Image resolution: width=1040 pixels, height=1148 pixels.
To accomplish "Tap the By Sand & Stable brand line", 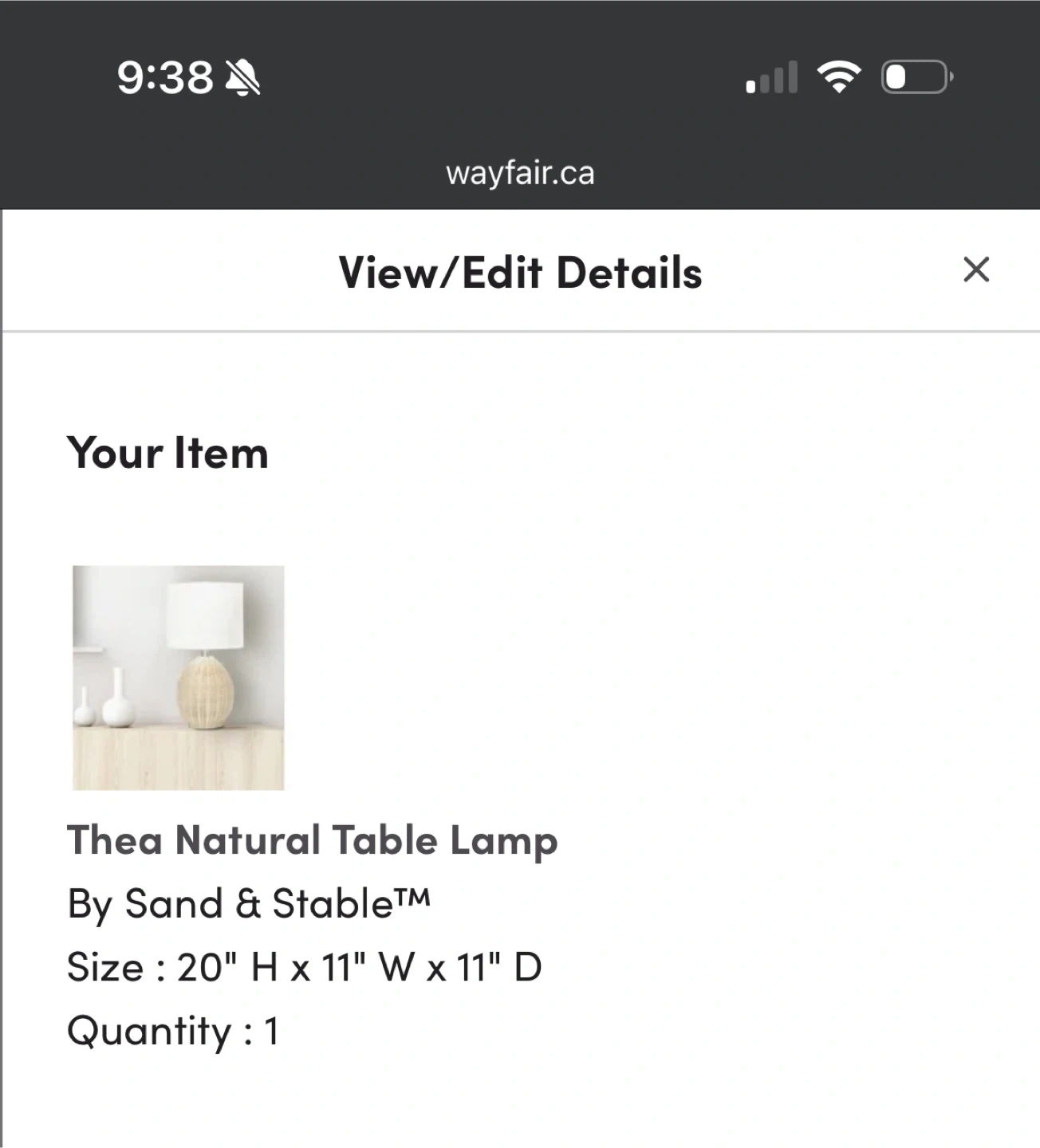I will click(248, 904).
